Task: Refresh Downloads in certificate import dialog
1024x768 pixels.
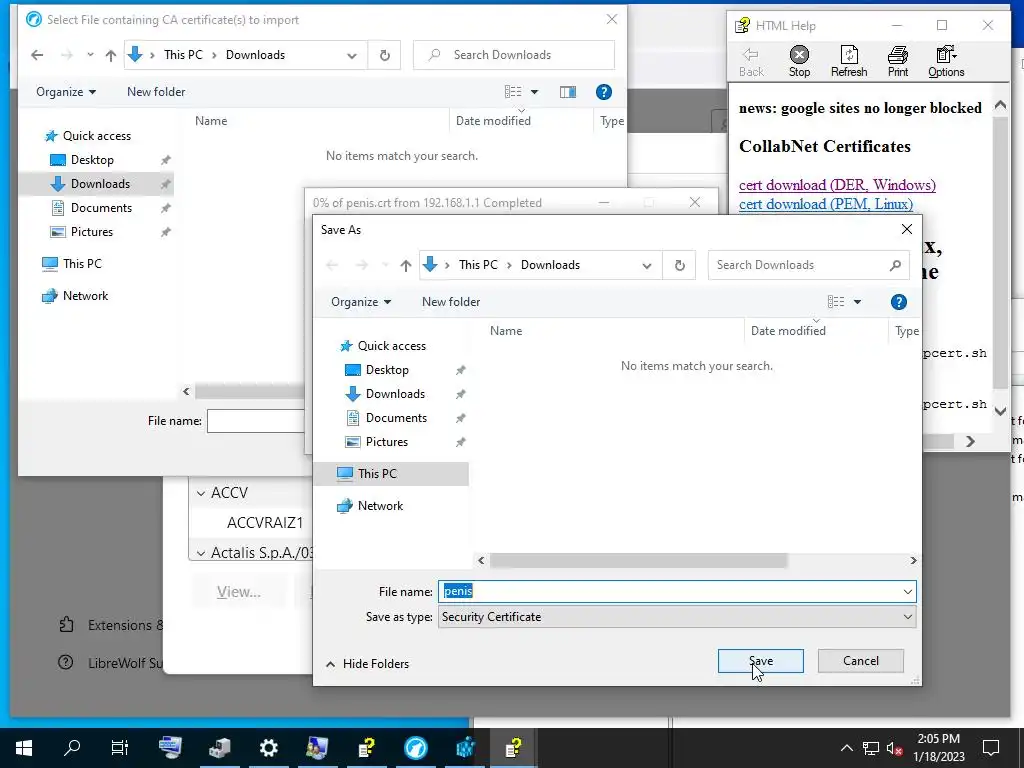Action: 385,56
